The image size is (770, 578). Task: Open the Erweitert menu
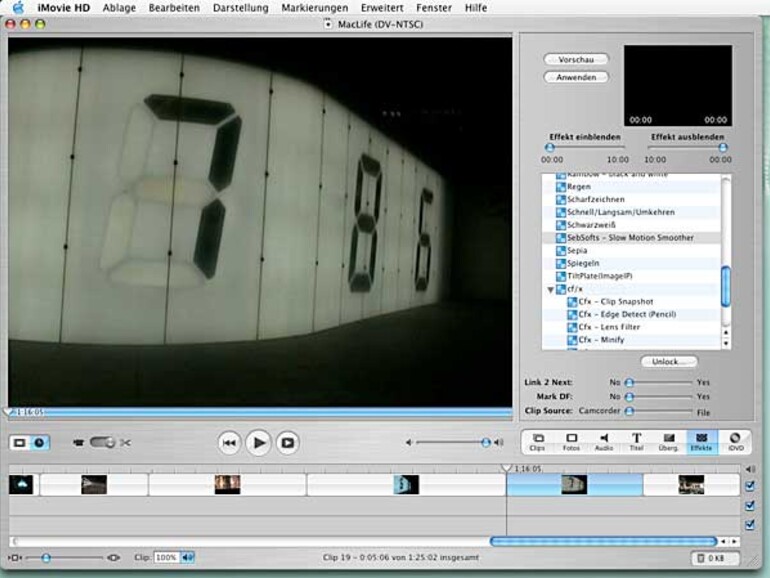point(382,8)
